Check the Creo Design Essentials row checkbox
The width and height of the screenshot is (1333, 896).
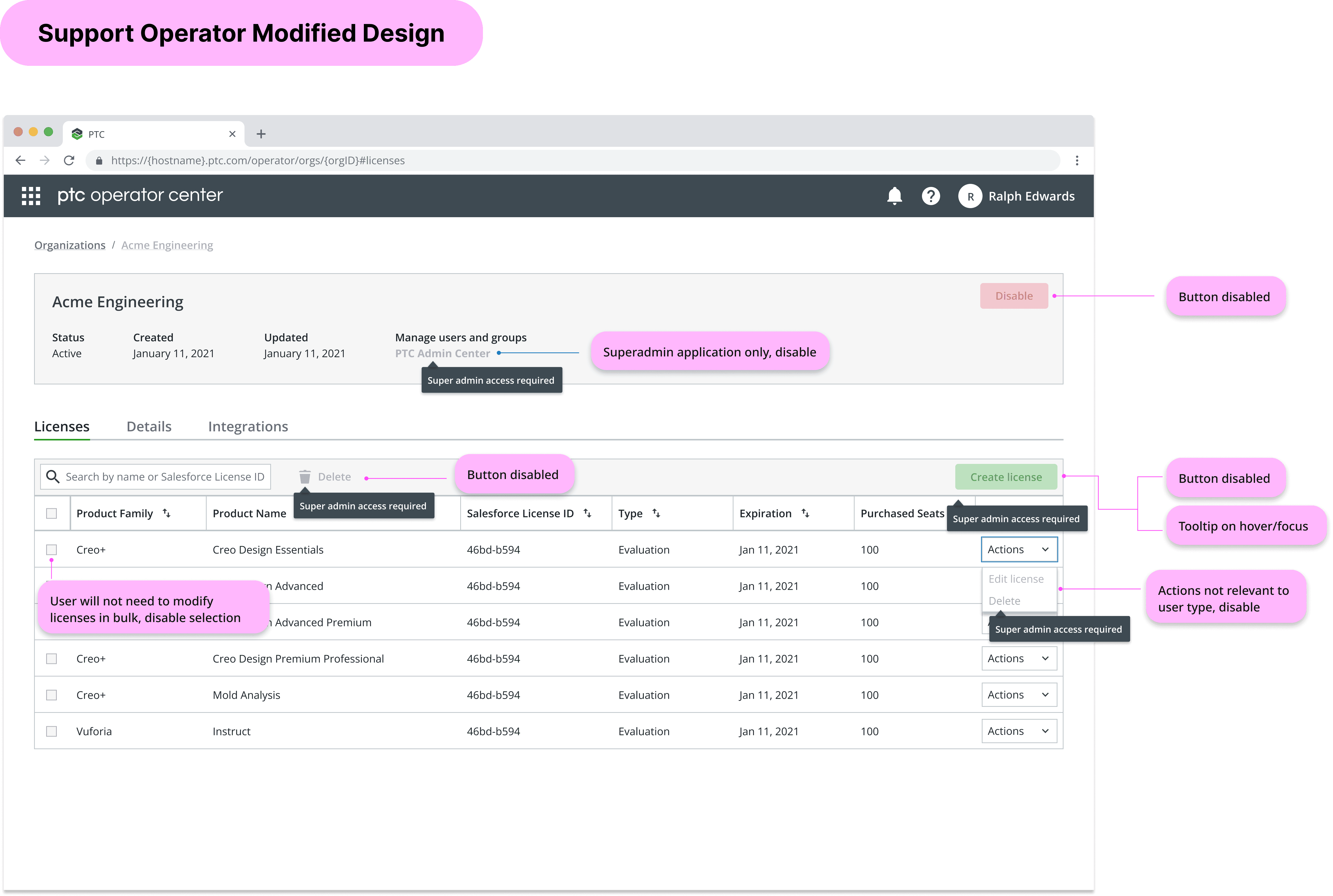pos(51,550)
